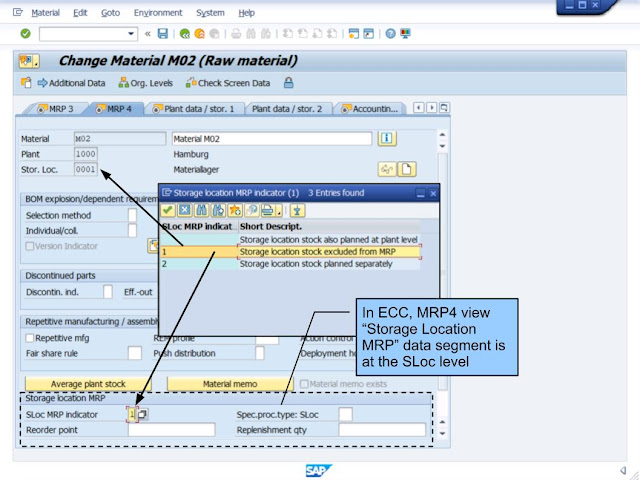640x480 pixels.
Task: Show next tabs with the right tab arrow
Action: tap(431, 108)
